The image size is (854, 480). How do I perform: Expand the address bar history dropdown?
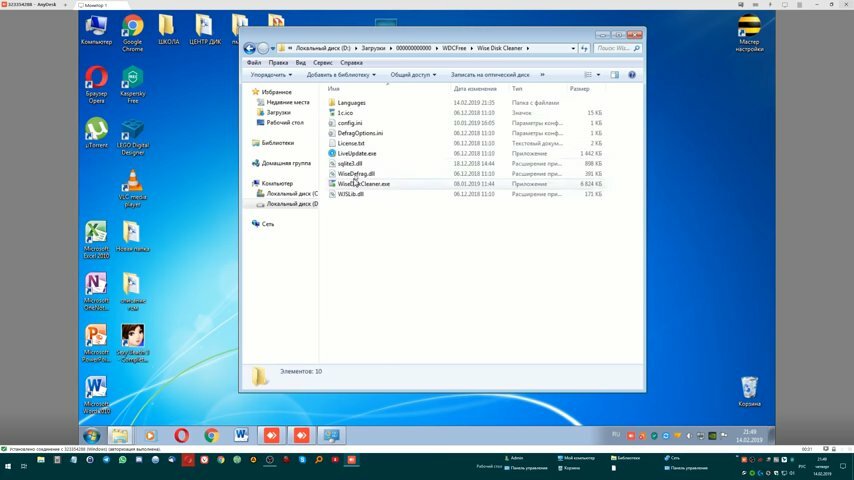[573, 48]
